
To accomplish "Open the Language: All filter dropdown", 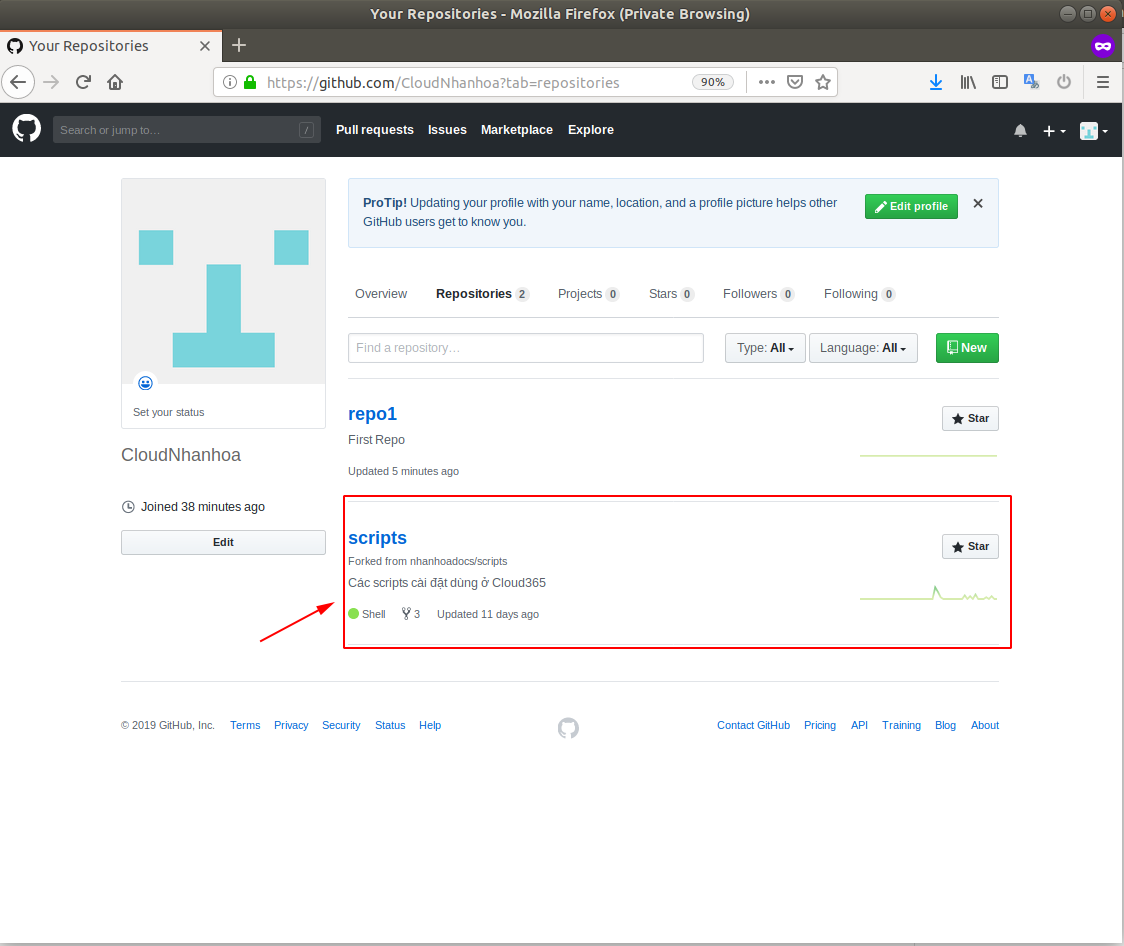I will (x=863, y=348).
